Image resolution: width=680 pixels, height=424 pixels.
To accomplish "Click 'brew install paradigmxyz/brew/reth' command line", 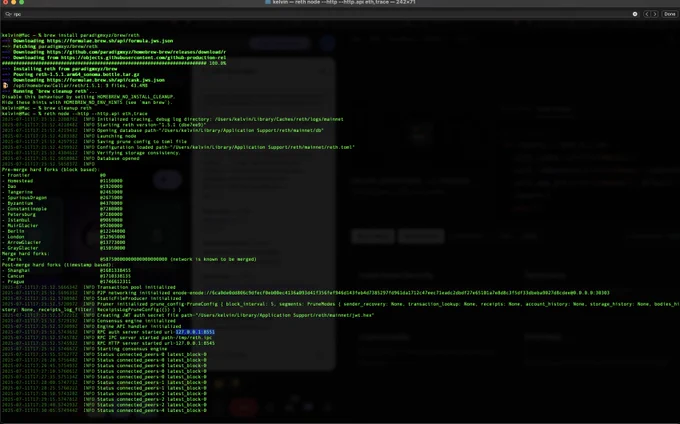I will click(x=70, y=35).
